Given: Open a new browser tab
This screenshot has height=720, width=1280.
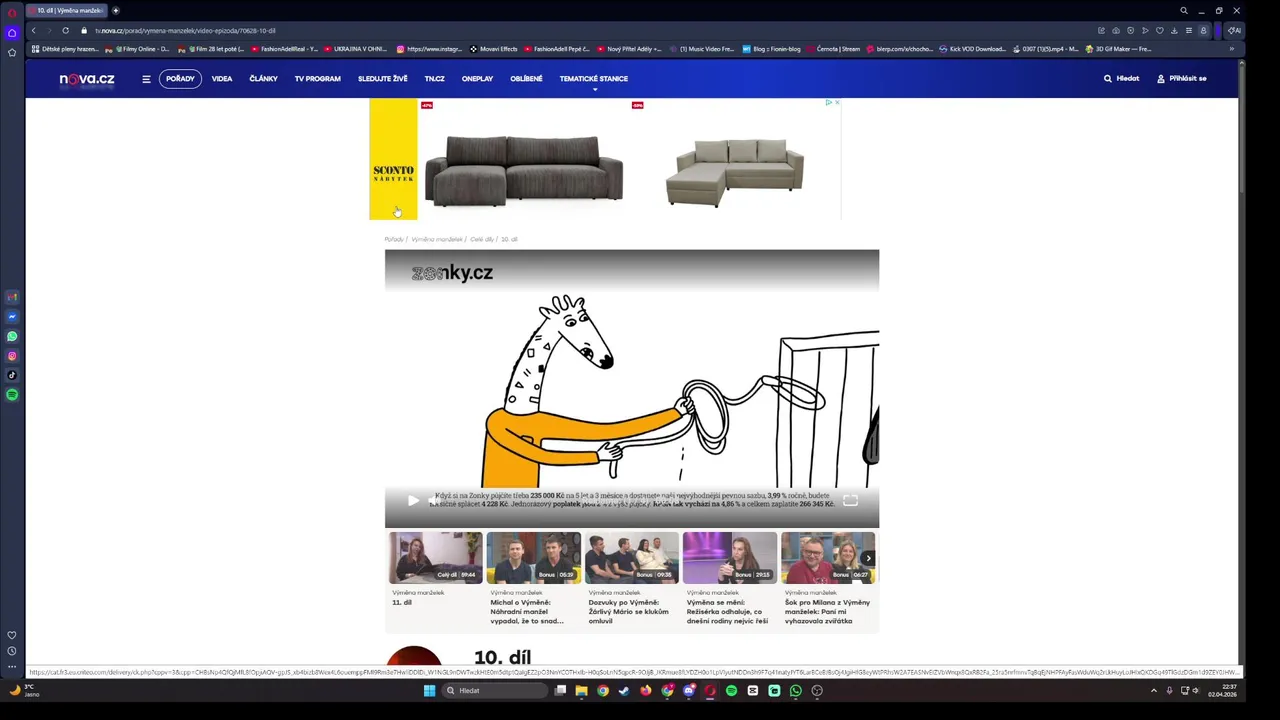Looking at the screenshot, I should [115, 10].
